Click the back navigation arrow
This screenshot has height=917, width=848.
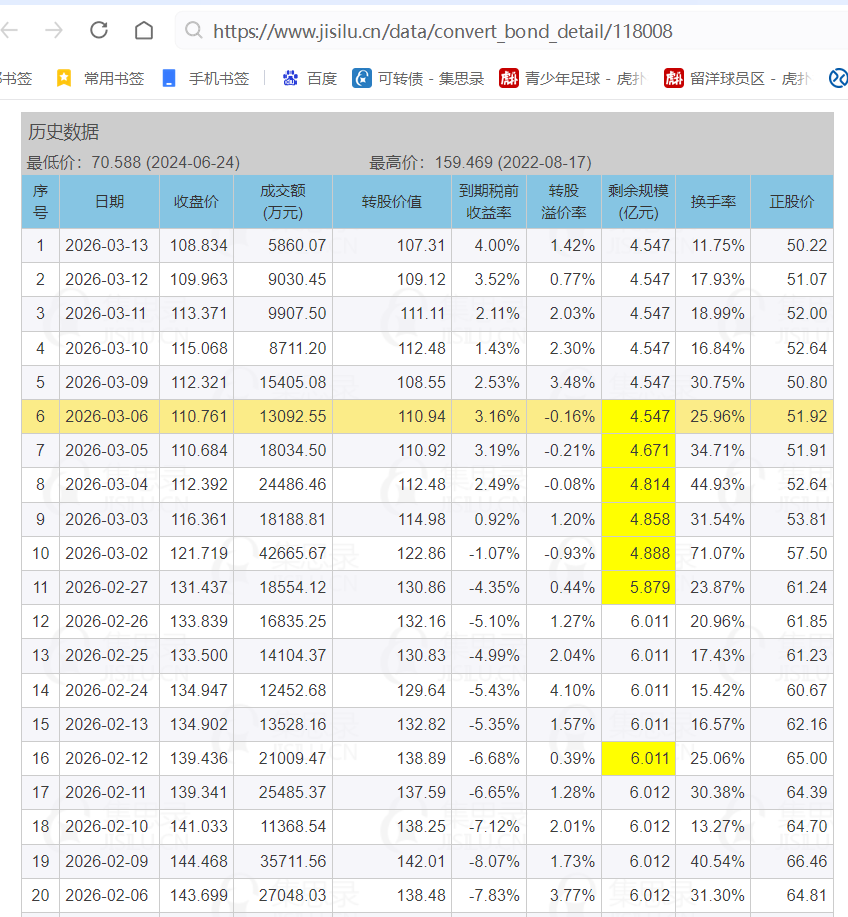click(x=10, y=31)
